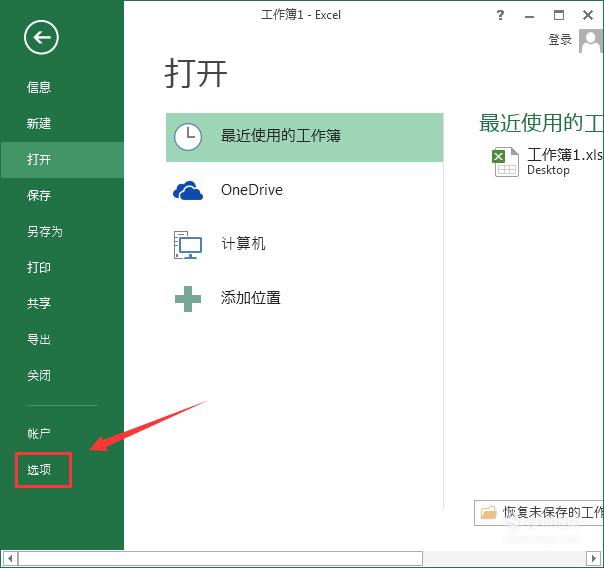
Task: Click the computer monitor icon
Action: (x=188, y=245)
